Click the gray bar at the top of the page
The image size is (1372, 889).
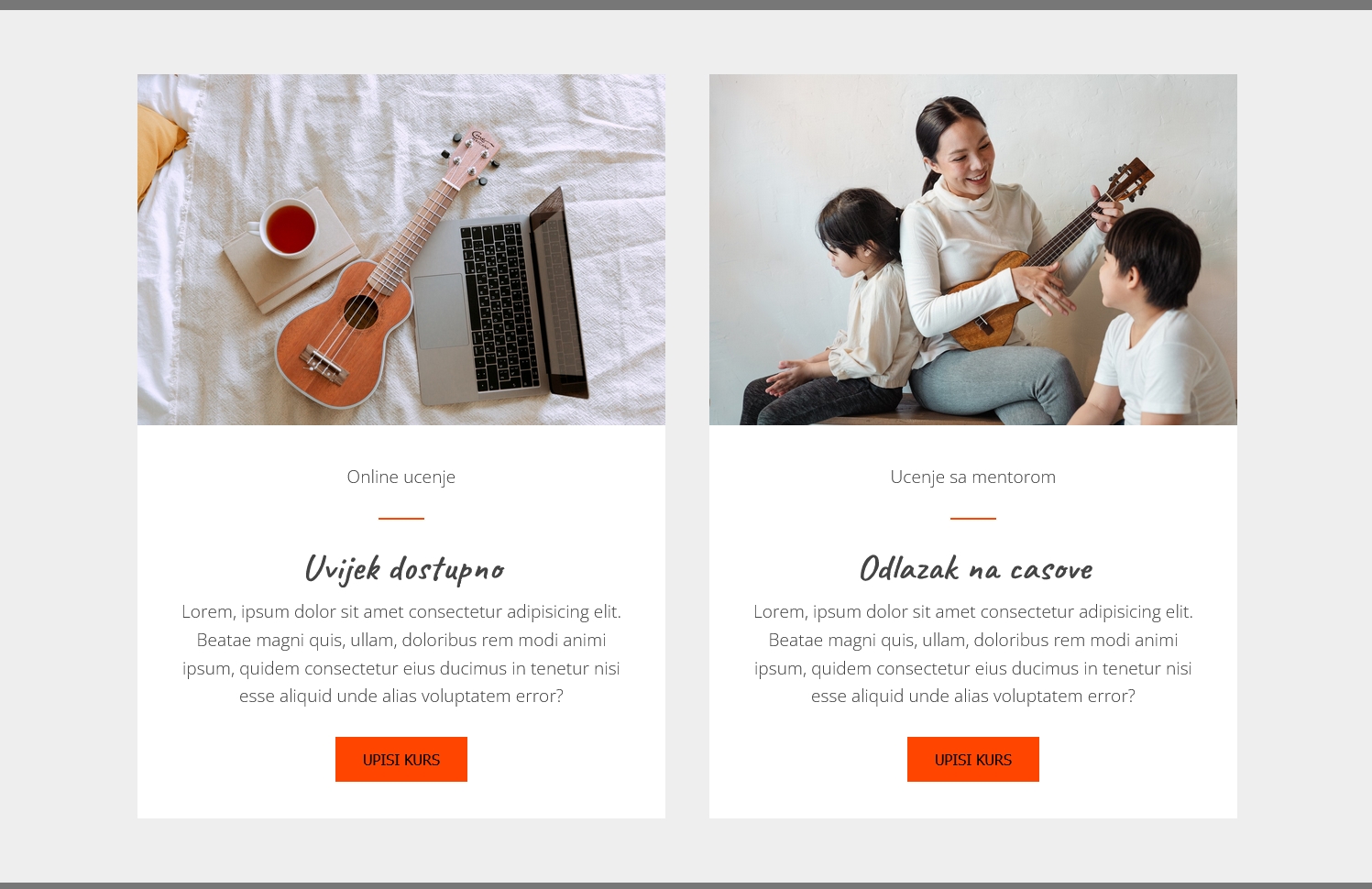point(686,5)
